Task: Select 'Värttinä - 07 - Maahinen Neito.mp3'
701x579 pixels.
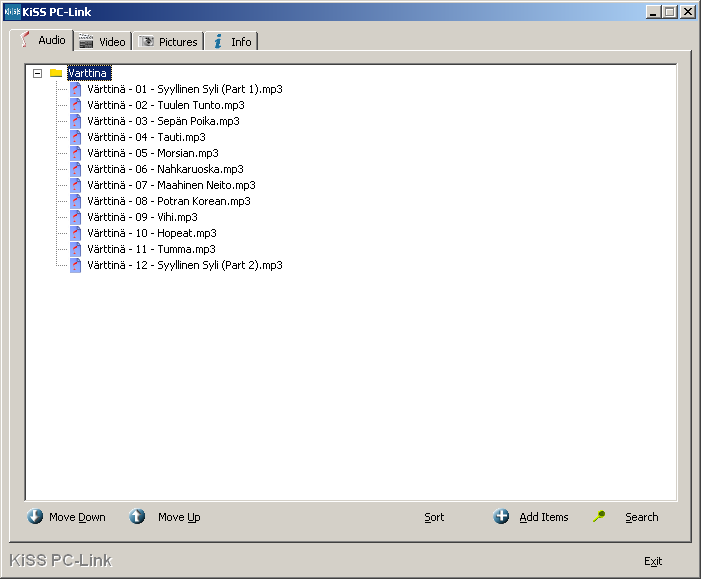Action: click(171, 186)
